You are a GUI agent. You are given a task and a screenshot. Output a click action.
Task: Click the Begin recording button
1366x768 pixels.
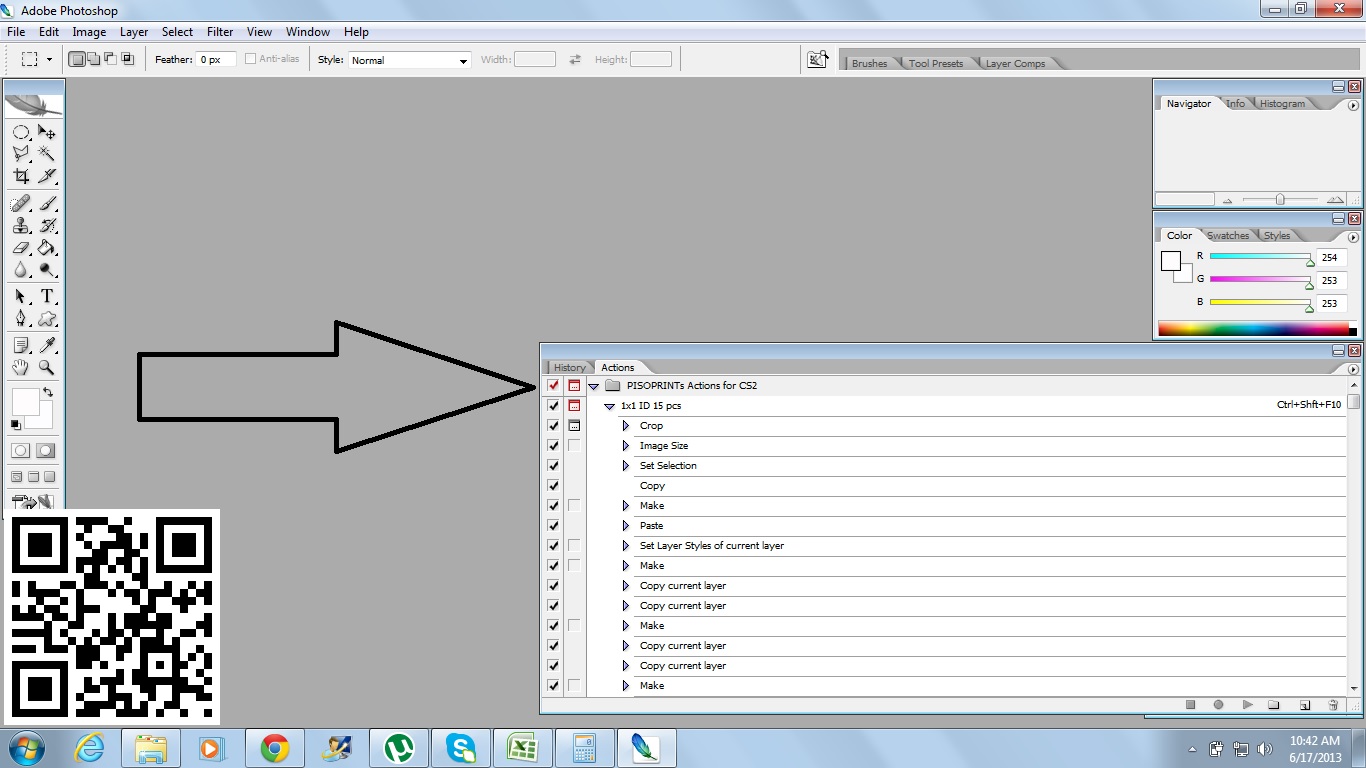click(x=1218, y=705)
